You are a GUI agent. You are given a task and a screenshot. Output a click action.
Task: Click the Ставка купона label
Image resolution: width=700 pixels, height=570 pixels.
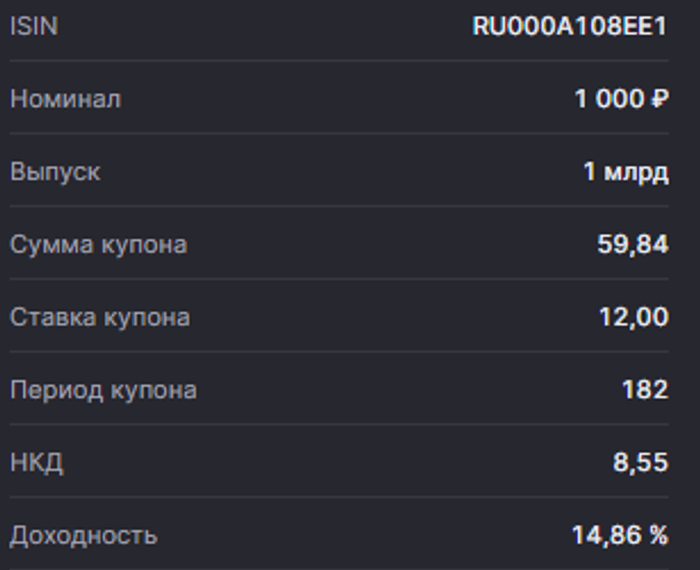[x=99, y=317]
